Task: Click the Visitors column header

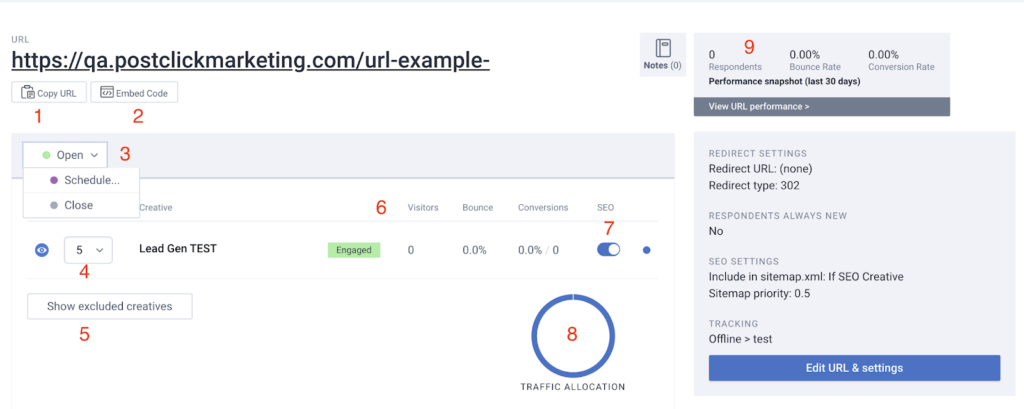Action: click(x=423, y=208)
